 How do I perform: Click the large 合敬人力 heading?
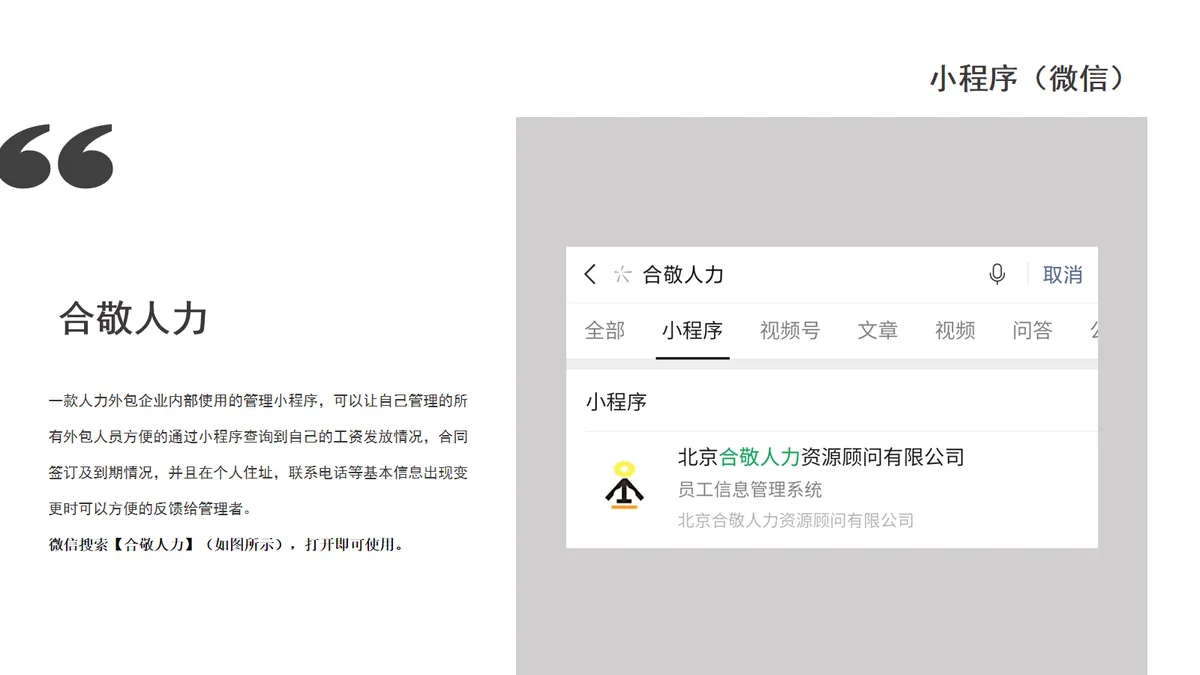tap(133, 318)
